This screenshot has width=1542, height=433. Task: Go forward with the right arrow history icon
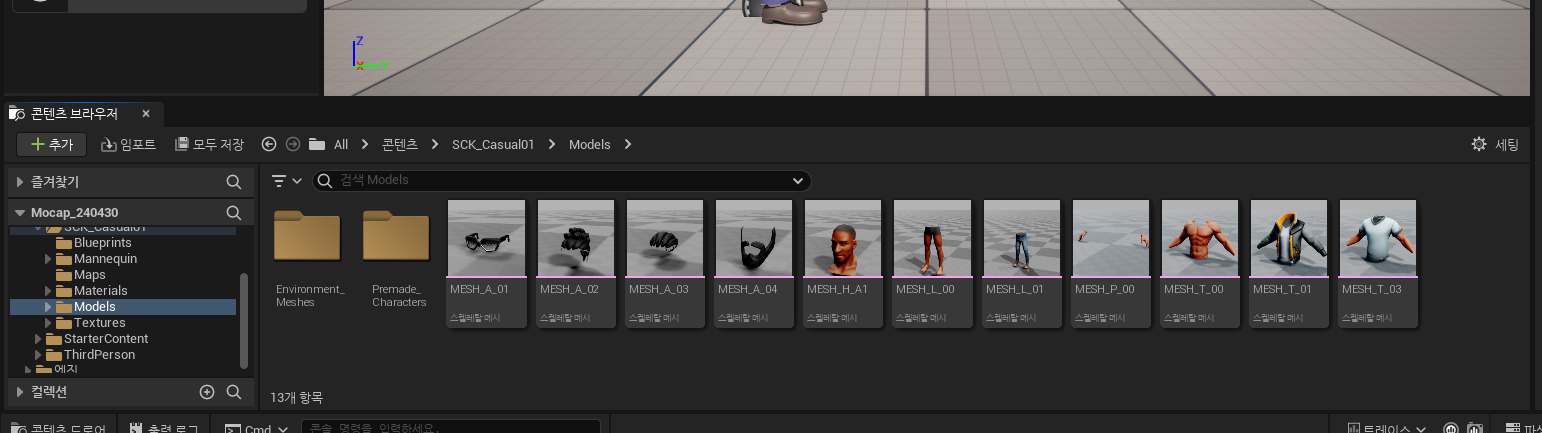293,145
